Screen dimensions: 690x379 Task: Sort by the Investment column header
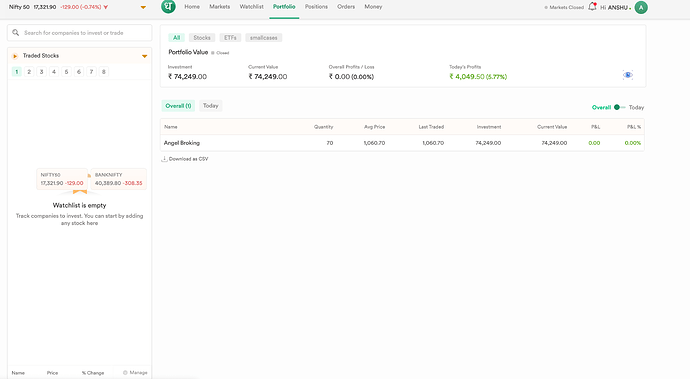tap(489, 127)
